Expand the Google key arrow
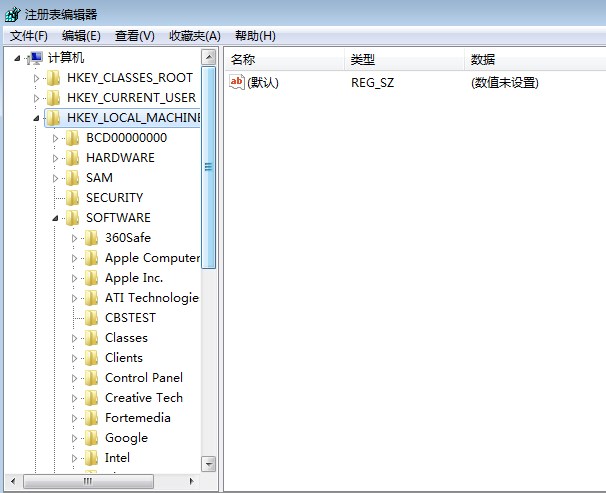This screenshot has height=493, width=606. coord(75,439)
